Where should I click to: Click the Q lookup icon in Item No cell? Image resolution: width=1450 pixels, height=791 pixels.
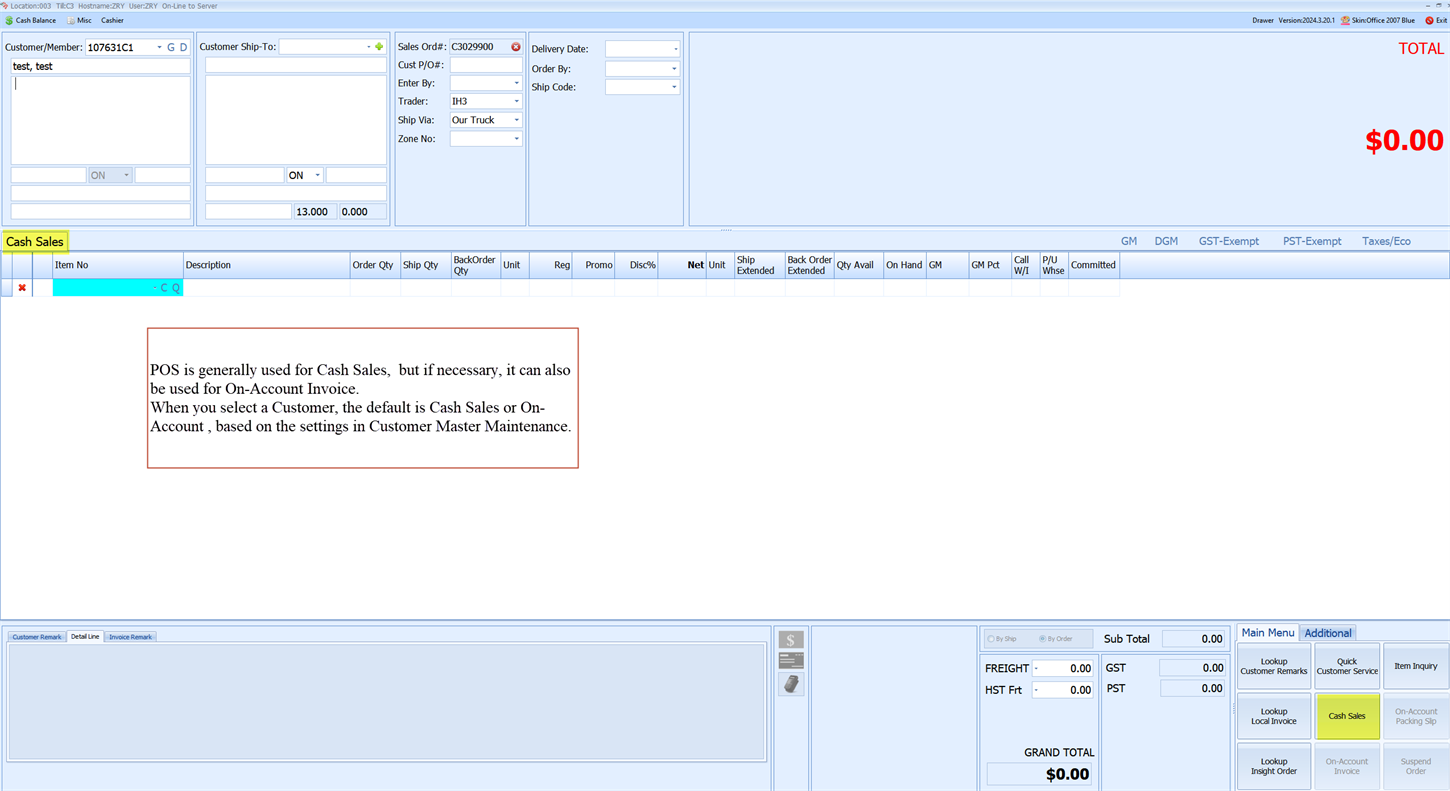tap(176, 288)
